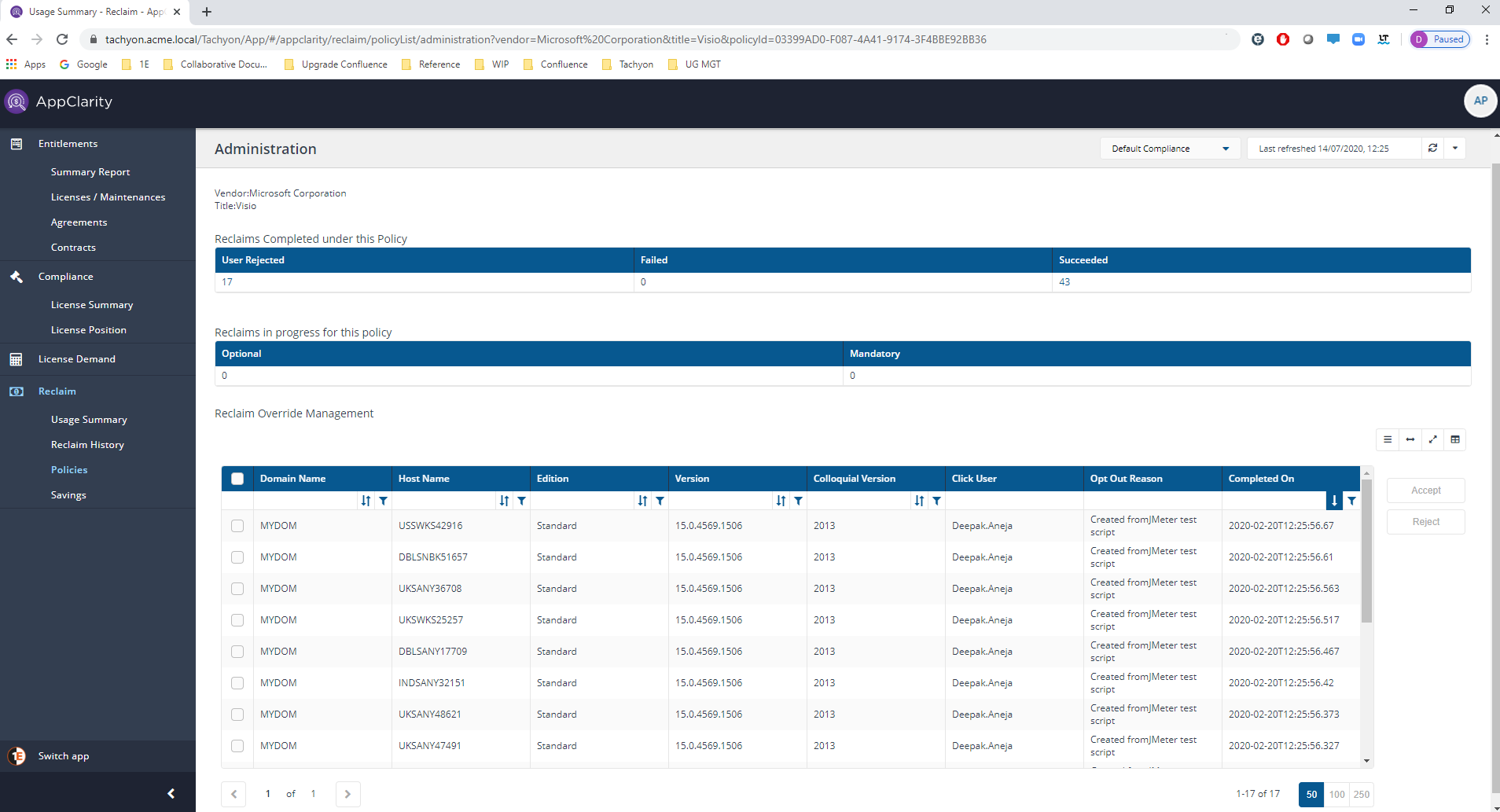Viewport: 1500px width, 812px height.
Task: Reload the browser page
Action: coord(62,39)
